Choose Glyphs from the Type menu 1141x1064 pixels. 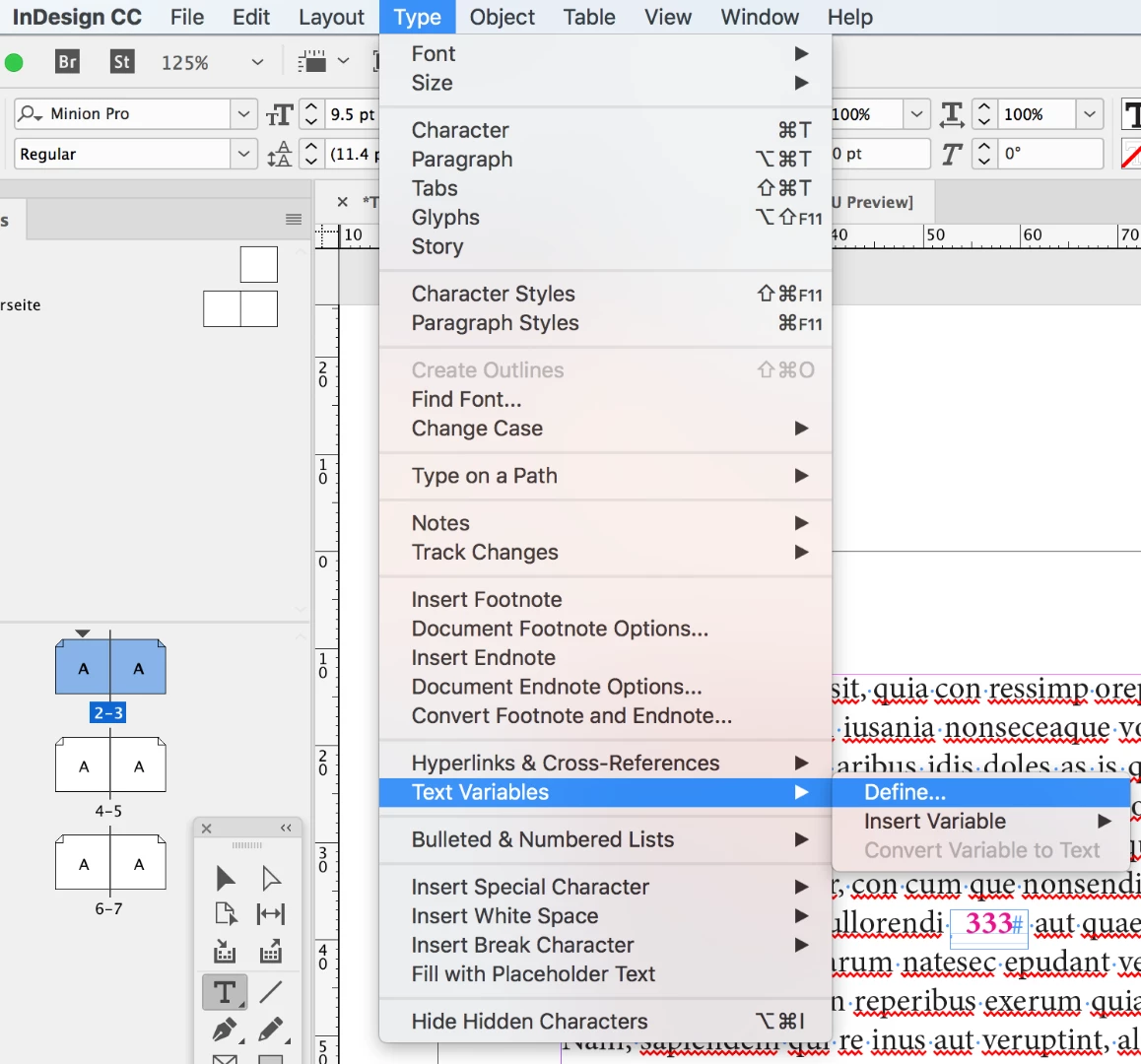pos(605,218)
